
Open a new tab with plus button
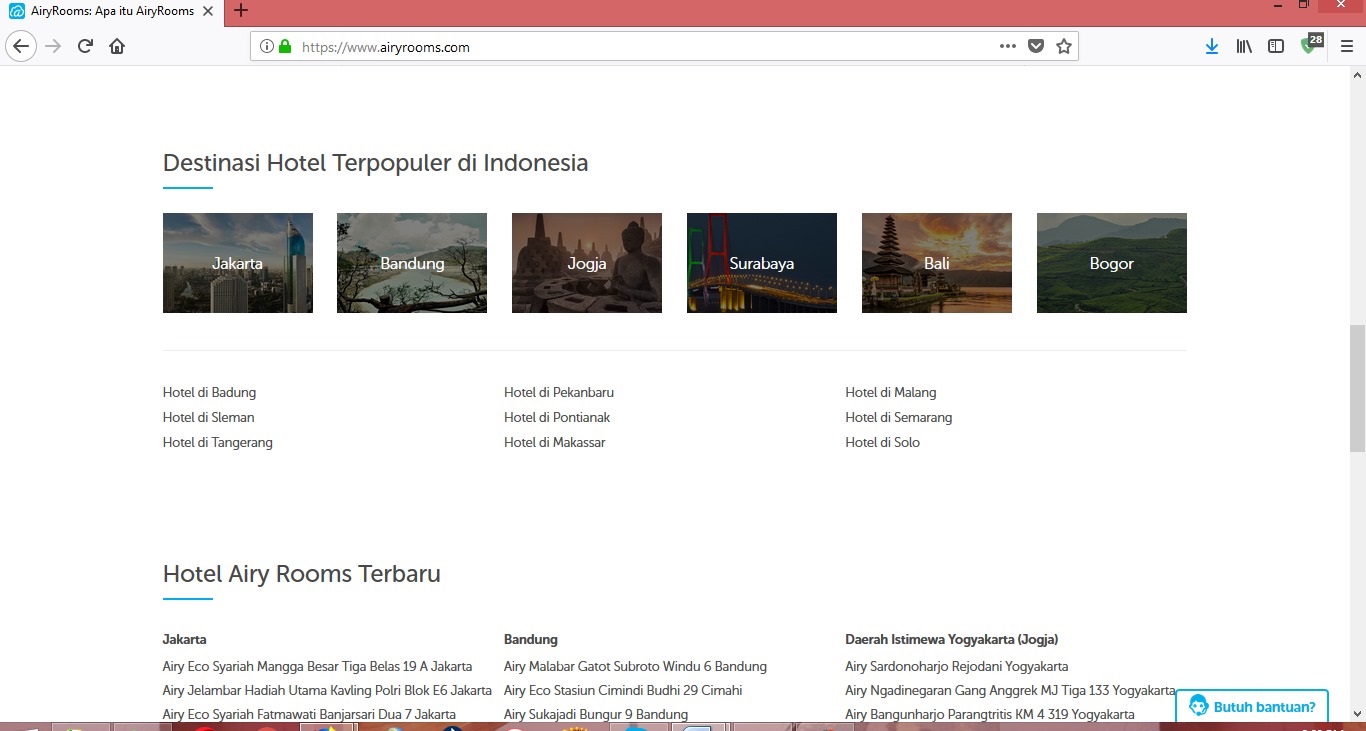(x=241, y=11)
